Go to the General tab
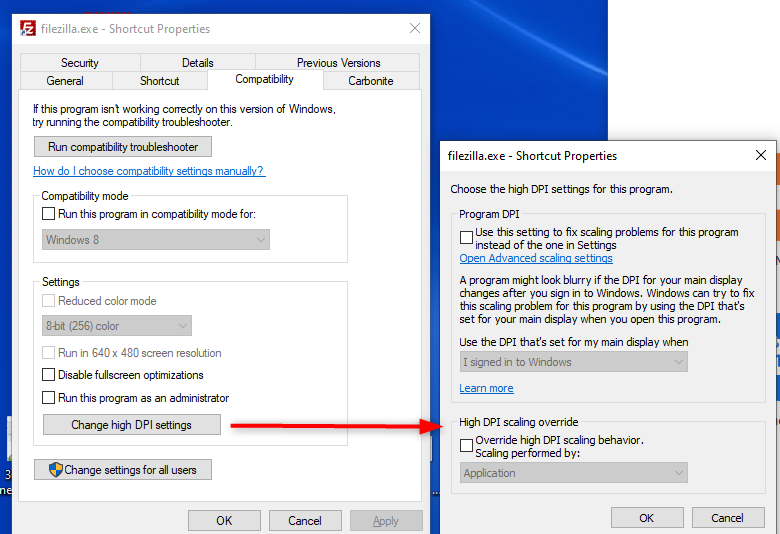This screenshot has height=534, width=780. pyautogui.click(x=65, y=81)
